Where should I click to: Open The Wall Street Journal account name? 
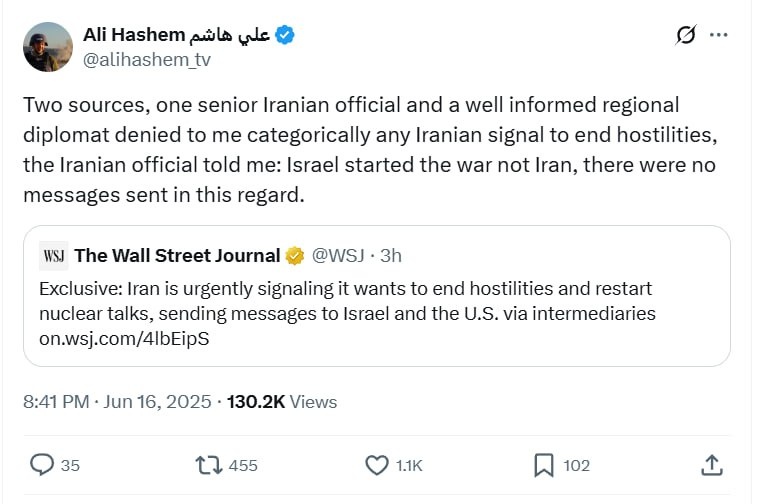pos(177,255)
